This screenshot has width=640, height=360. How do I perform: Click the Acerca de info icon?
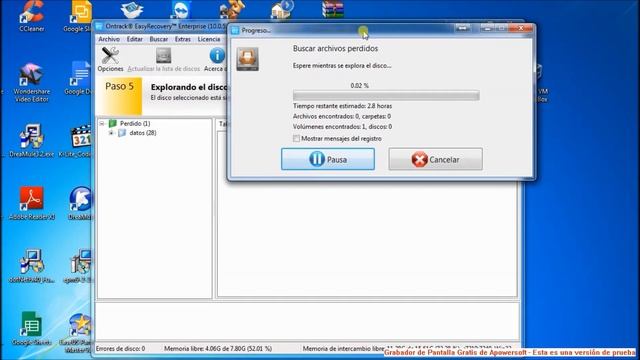pos(217,56)
